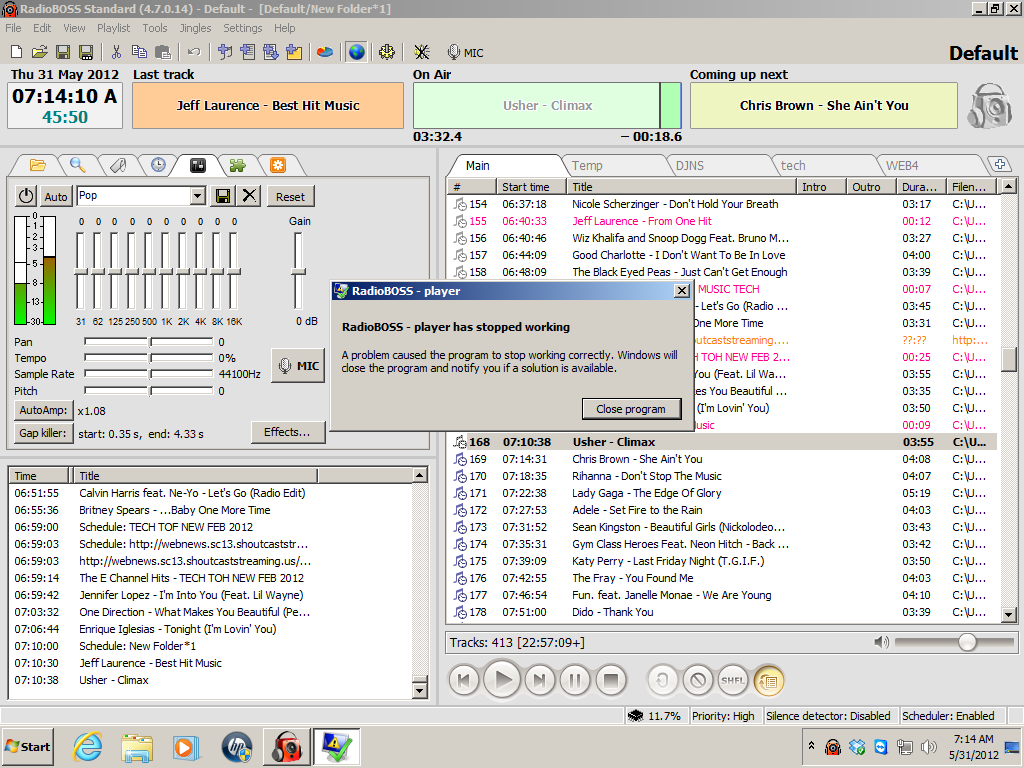The width and height of the screenshot is (1024, 768).
Task: Click the playlist volume slider knob
Action: pyautogui.click(x=967, y=643)
